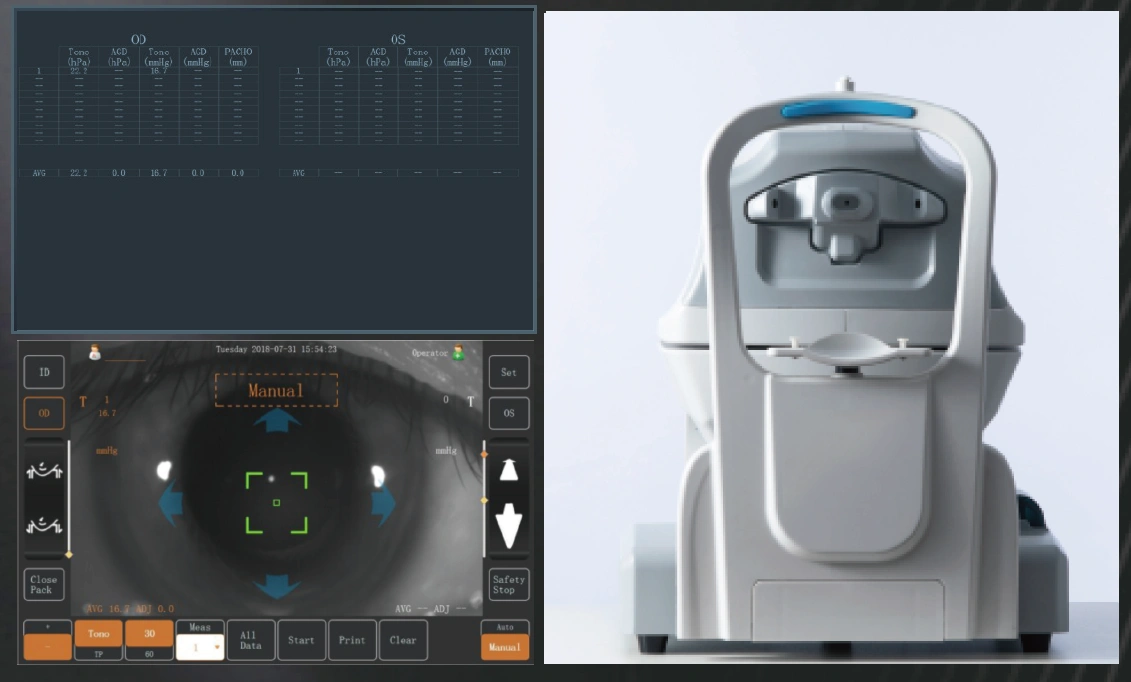Click the blue upward alignment arrow
1131x682 pixels.
click(x=275, y=420)
